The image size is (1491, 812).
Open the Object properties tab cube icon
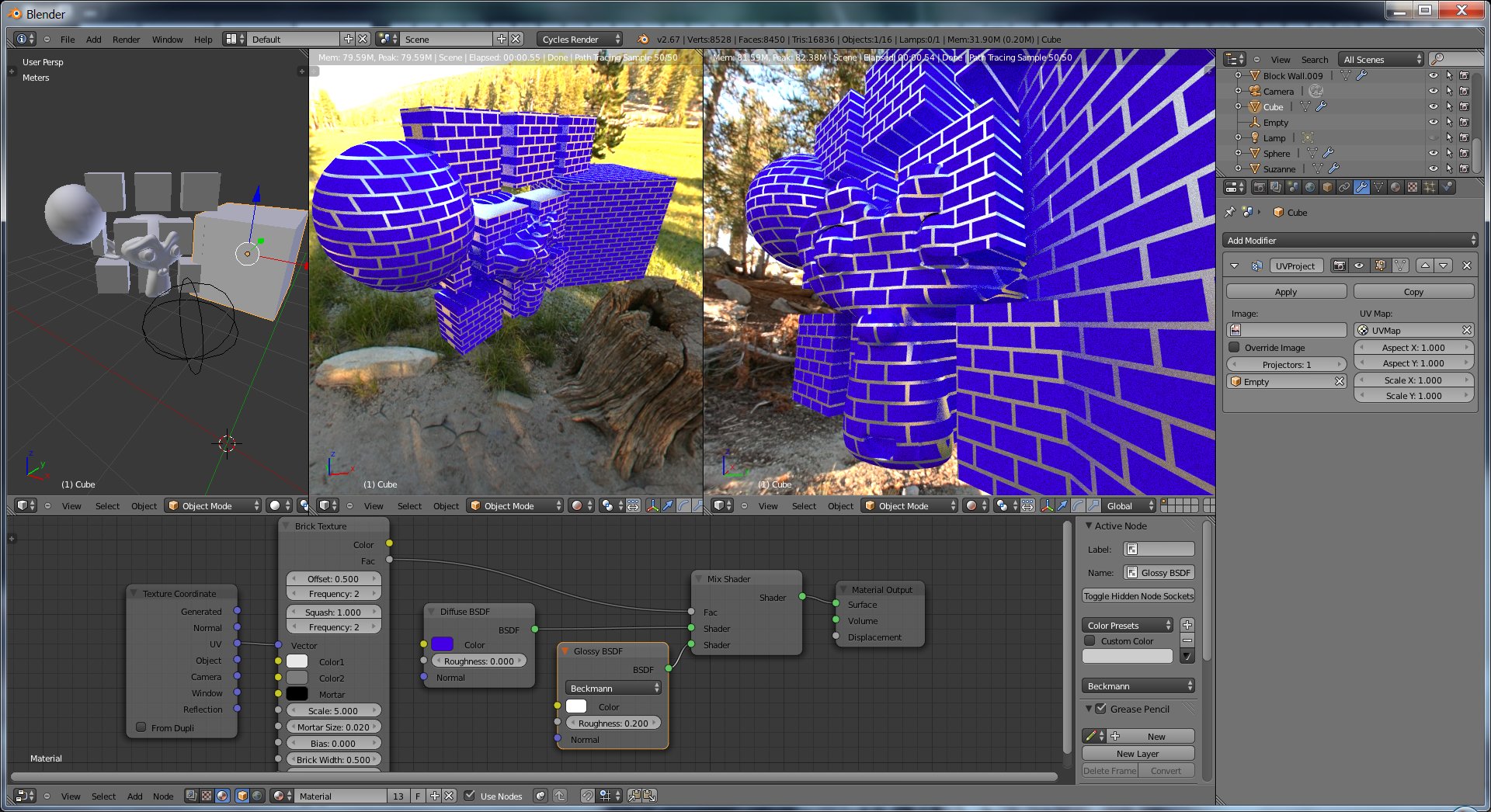click(1327, 187)
